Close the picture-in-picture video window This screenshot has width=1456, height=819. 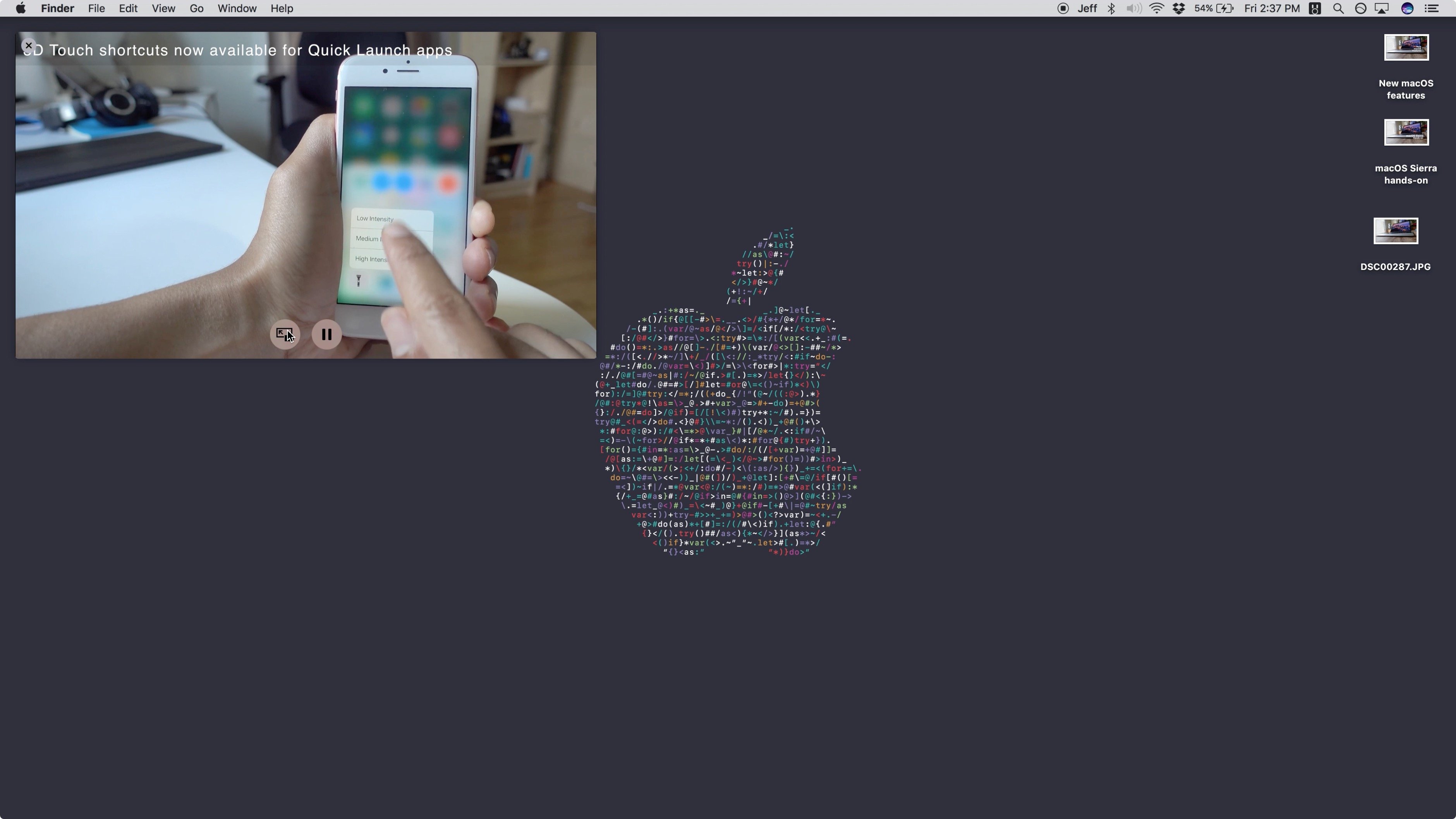29,45
